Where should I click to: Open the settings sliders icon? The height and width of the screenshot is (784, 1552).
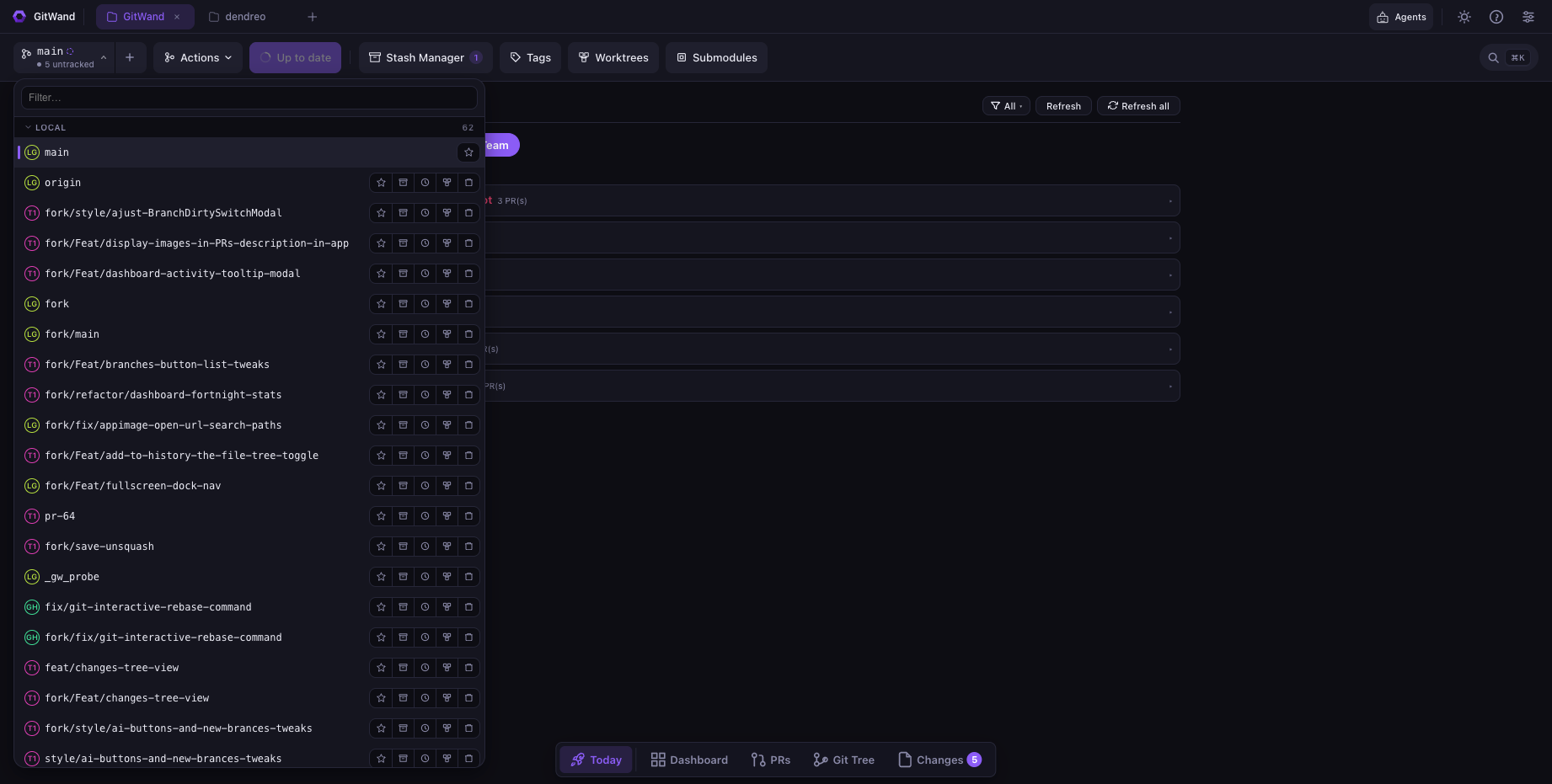(1528, 17)
